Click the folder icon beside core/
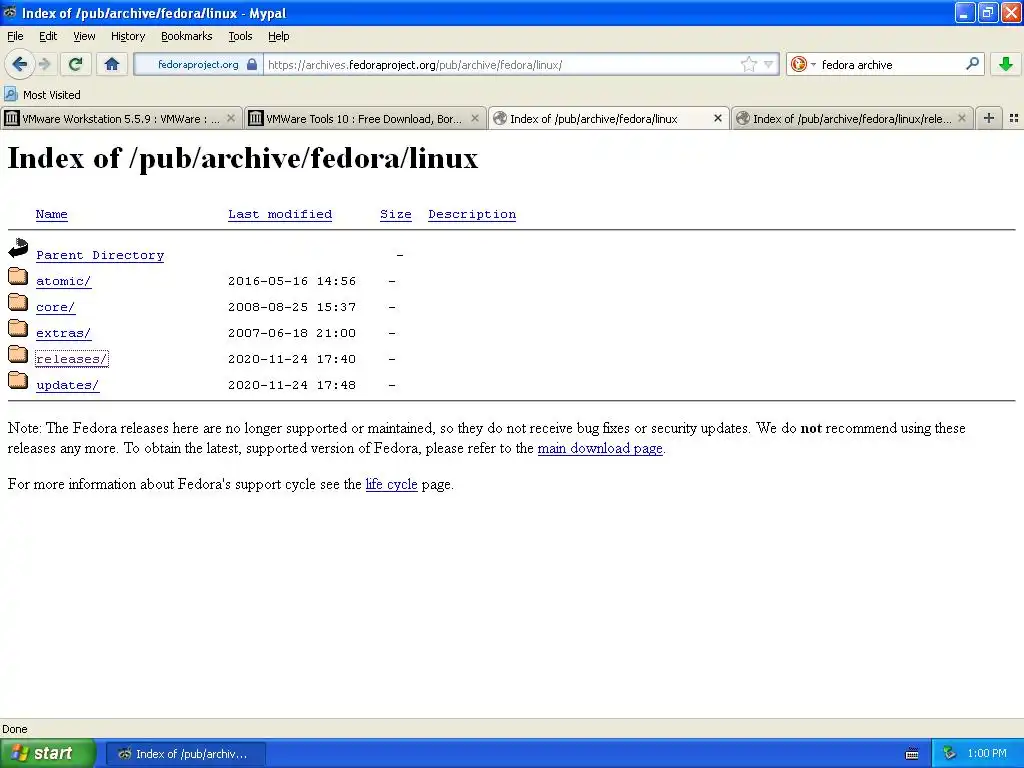 pos(18,302)
